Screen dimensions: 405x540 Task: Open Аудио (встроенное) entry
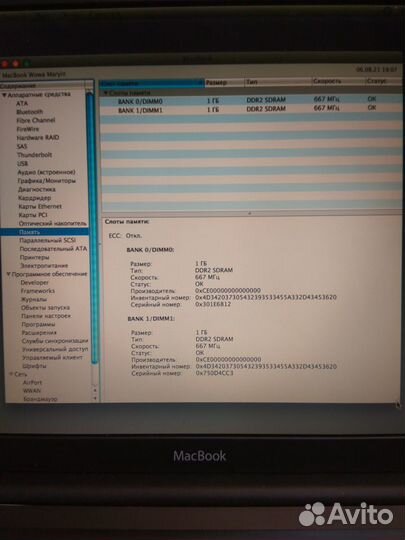tap(46, 172)
